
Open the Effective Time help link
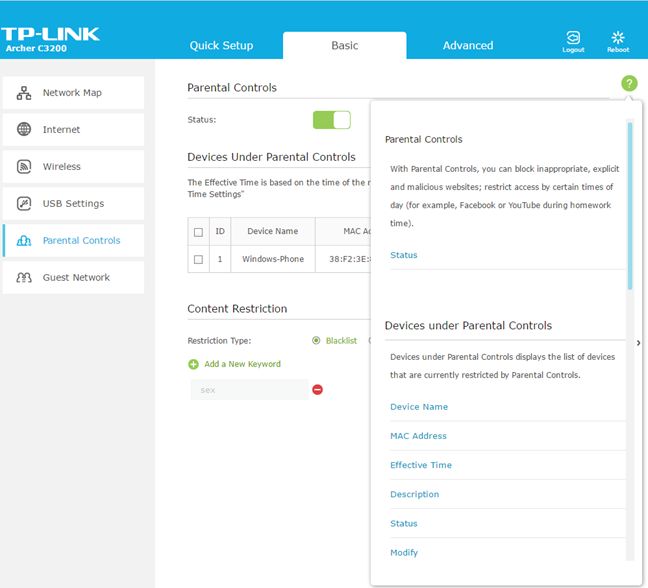tap(421, 465)
